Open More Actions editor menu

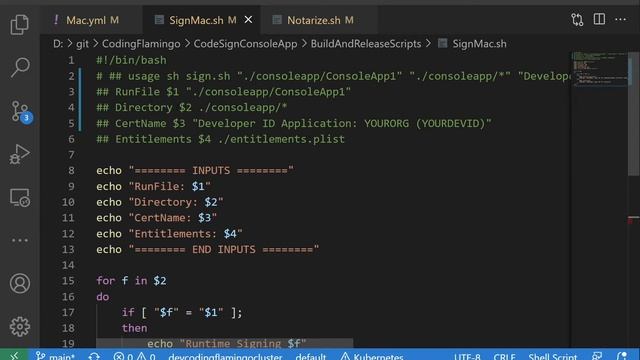(x=620, y=19)
